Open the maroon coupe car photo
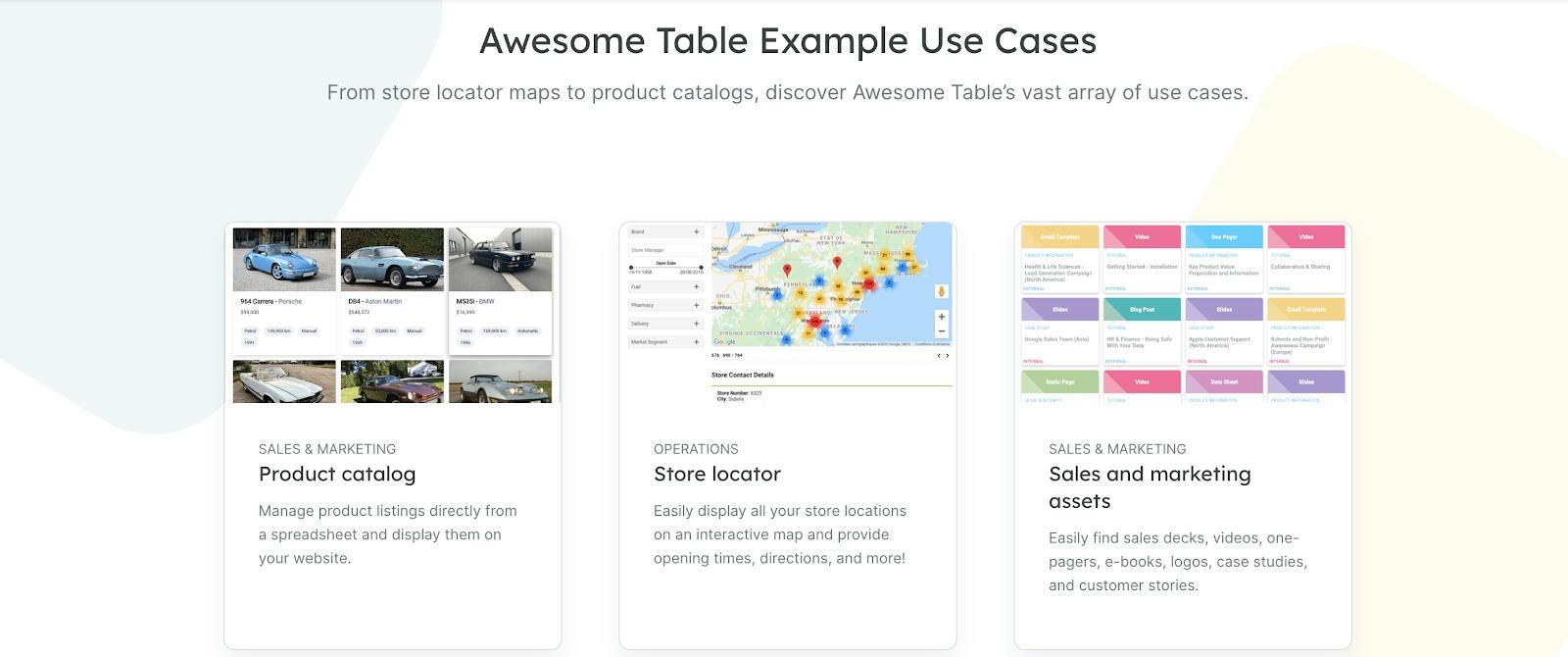The width and height of the screenshot is (1568, 657). 392,381
